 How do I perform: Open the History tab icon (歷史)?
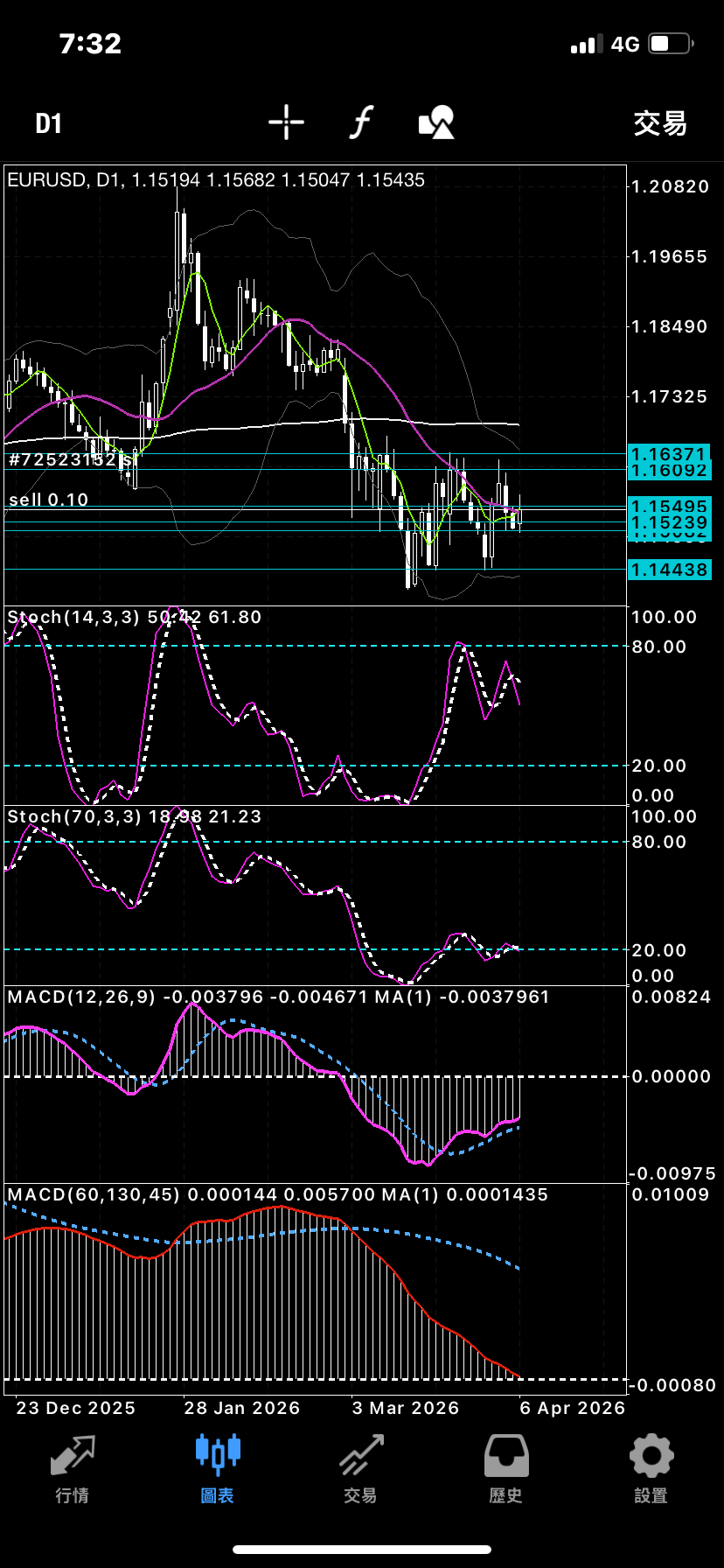tap(506, 1470)
